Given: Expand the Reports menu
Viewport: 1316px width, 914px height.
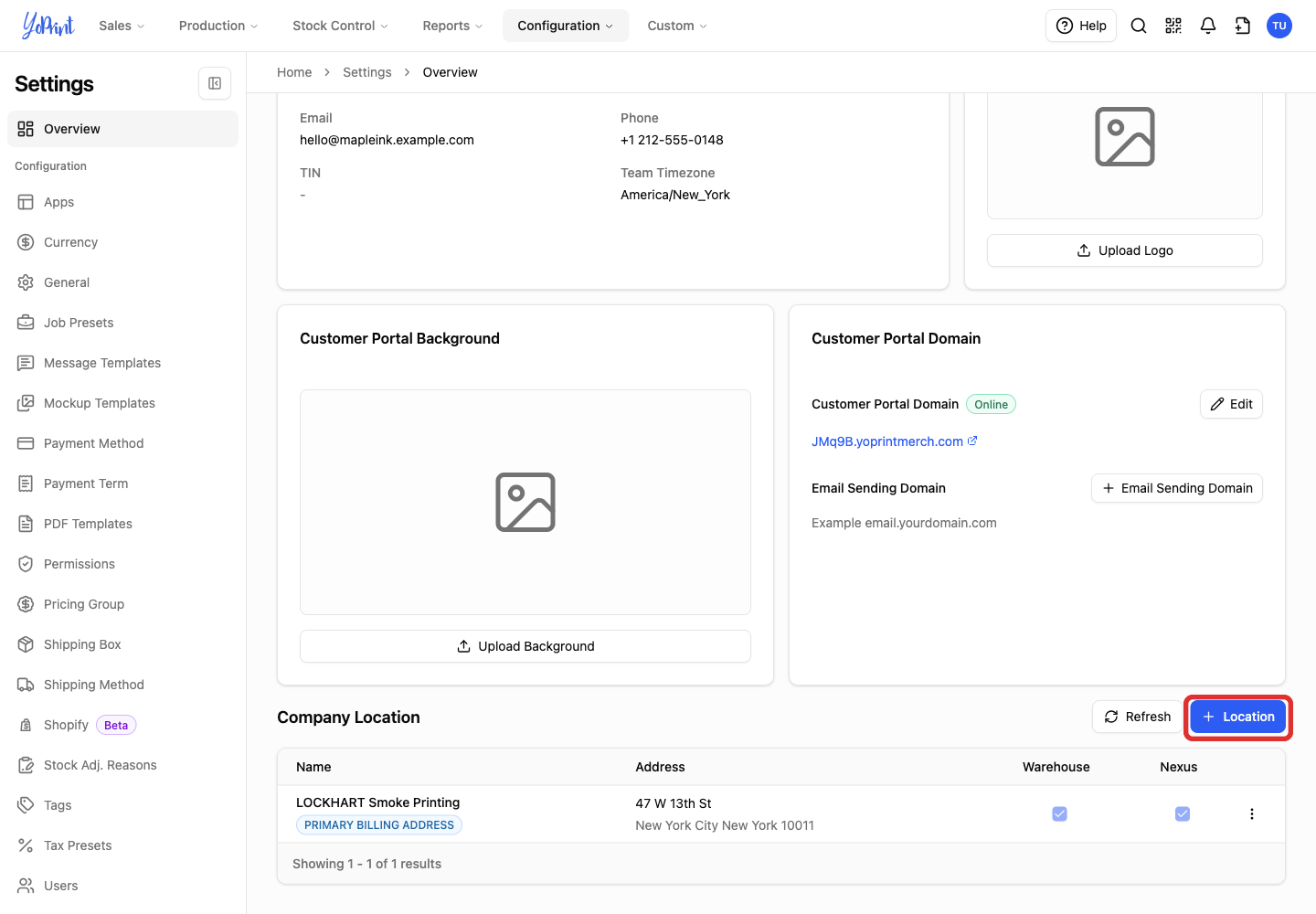Looking at the screenshot, I should pos(452,26).
